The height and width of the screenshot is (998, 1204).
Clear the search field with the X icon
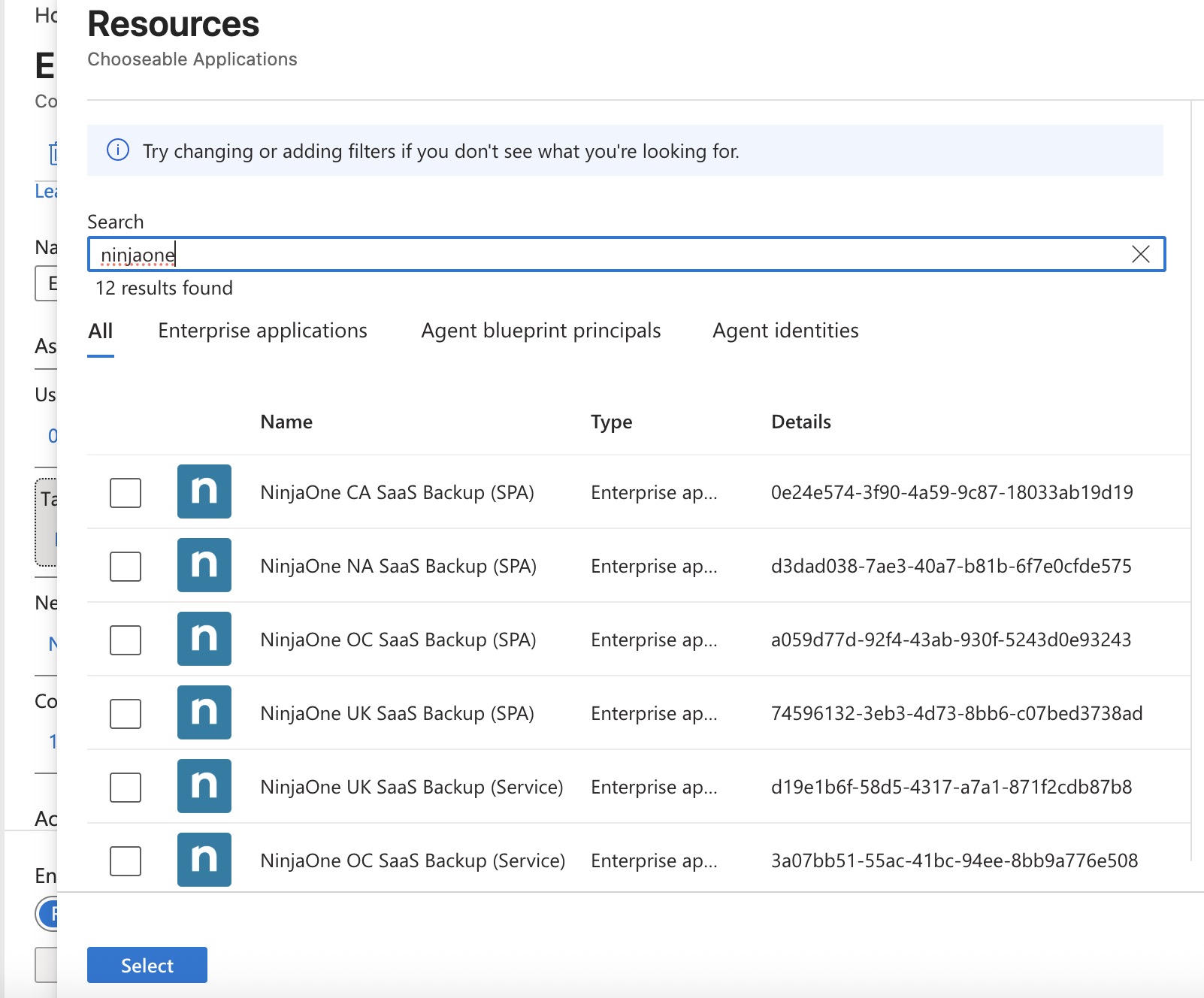pos(1140,254)
